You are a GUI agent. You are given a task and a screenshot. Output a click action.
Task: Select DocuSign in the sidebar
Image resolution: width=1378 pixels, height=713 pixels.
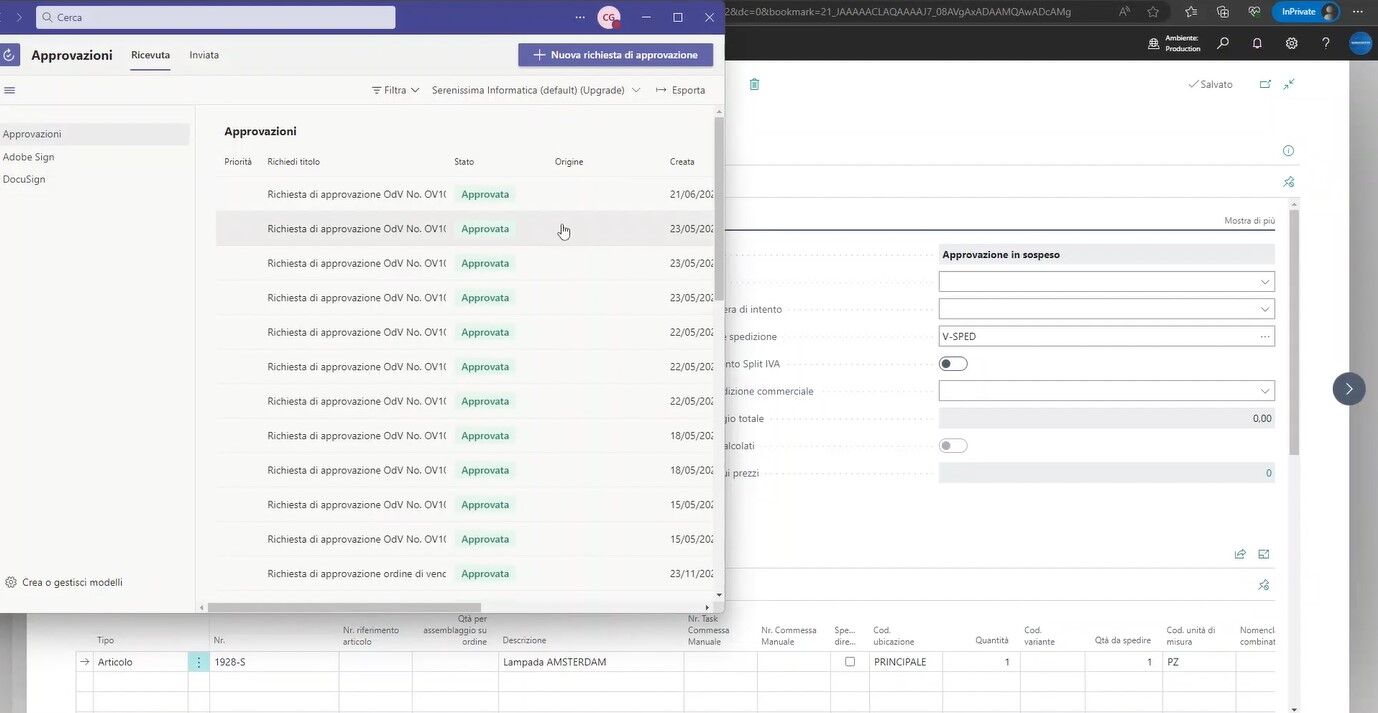(x=23, y=179)
